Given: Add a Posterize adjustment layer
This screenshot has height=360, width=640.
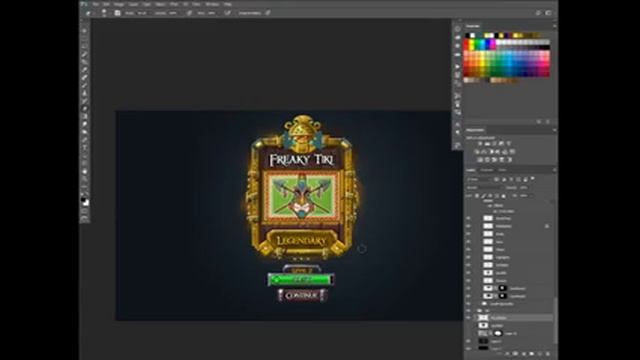Looking at the screenshot, I should 487,159.
